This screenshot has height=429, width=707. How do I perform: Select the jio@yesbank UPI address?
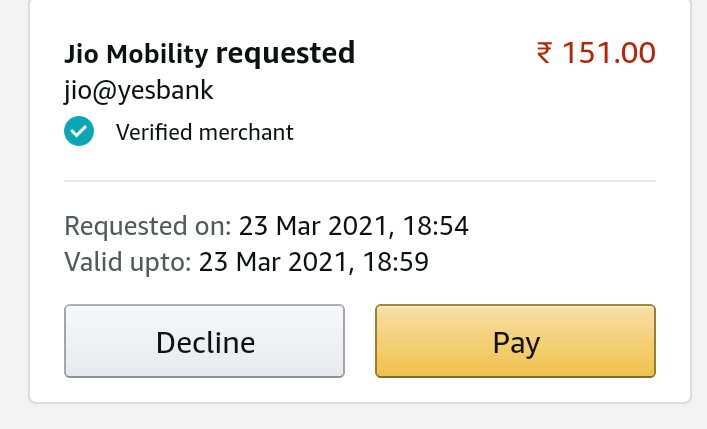[x=138, y=90]
